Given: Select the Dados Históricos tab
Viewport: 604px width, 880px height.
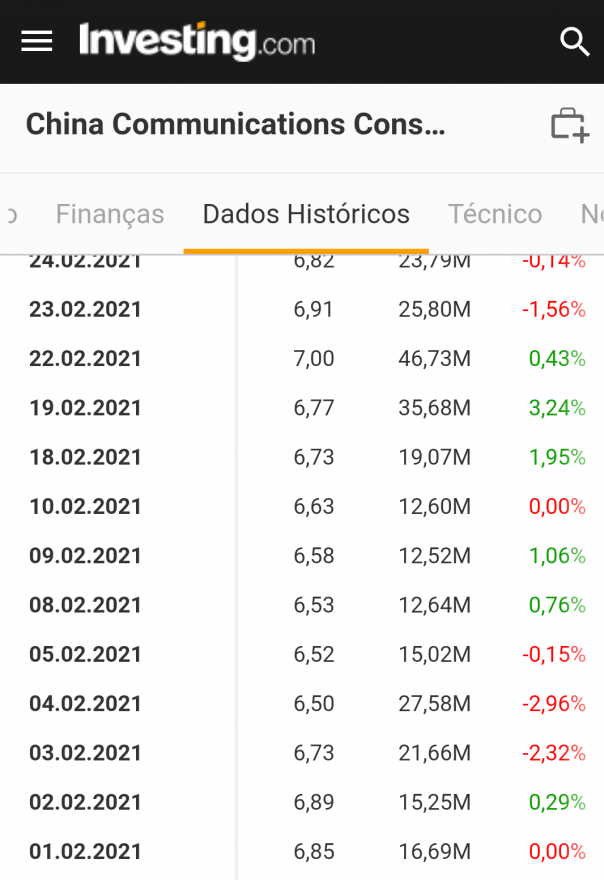Looking at the screenshot, I should (306, 214).
